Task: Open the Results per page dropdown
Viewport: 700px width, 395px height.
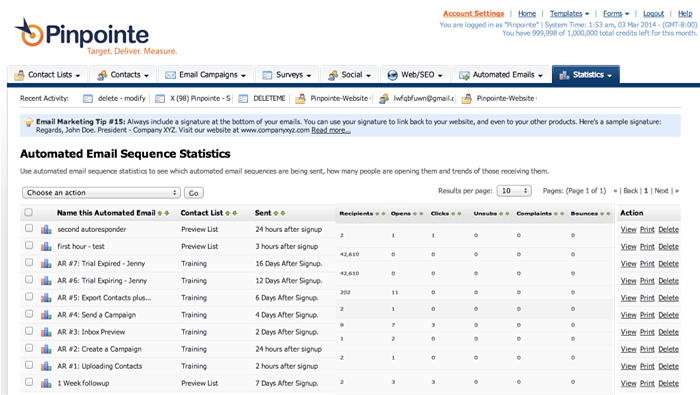Action: coord(514,191)
